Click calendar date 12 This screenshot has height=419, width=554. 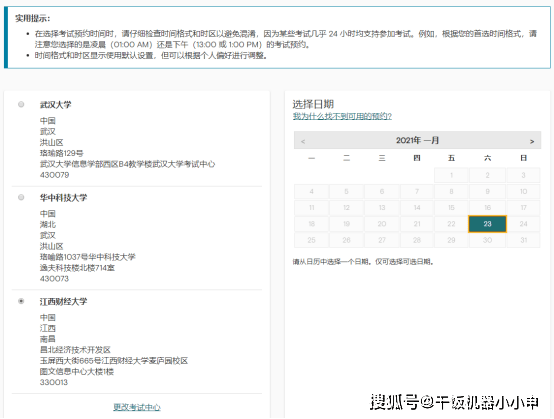pos(346,208)
